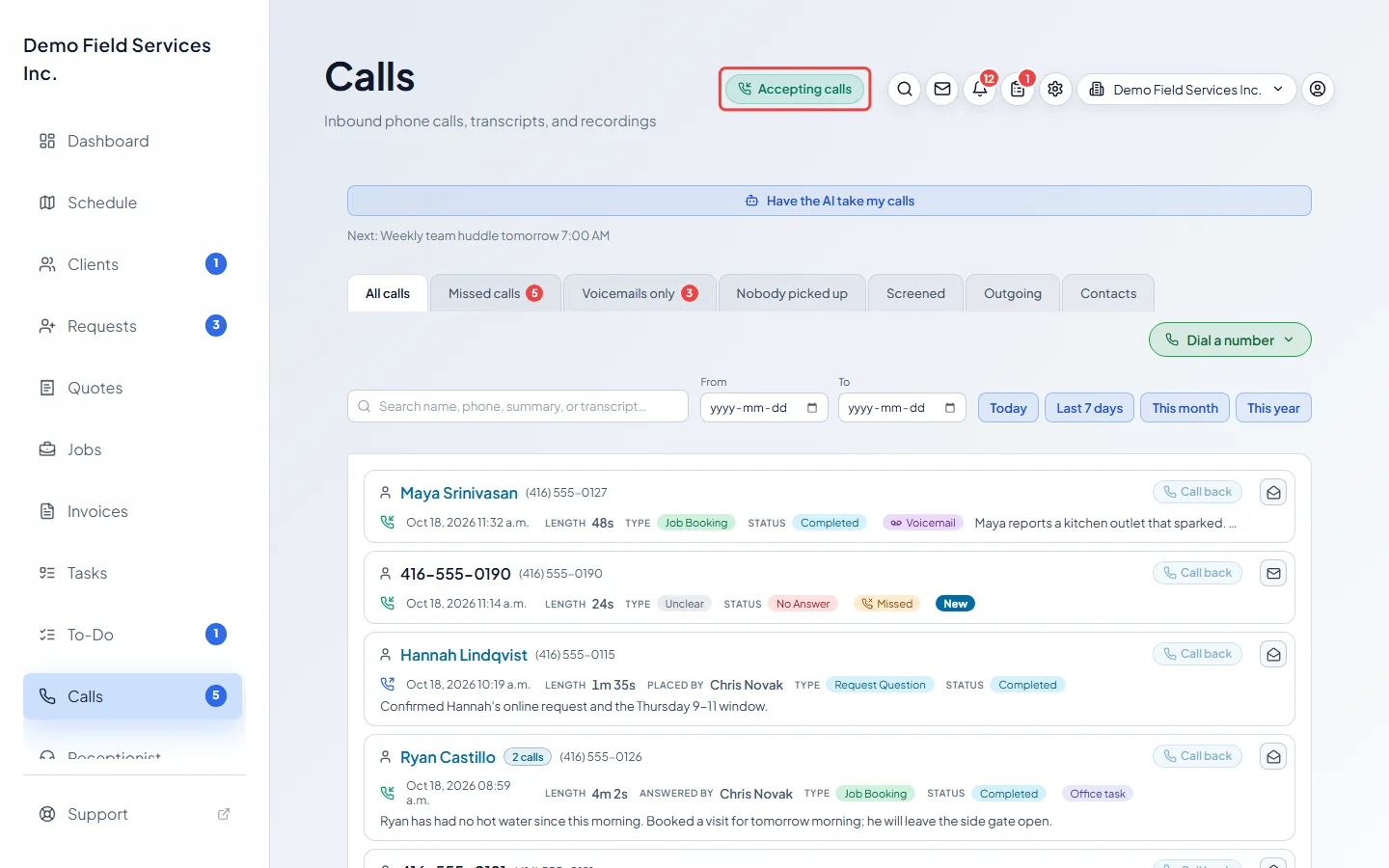Click Have the AI take my calls
The height and width of the screenshot is (868, 1389).
[830, 201]
